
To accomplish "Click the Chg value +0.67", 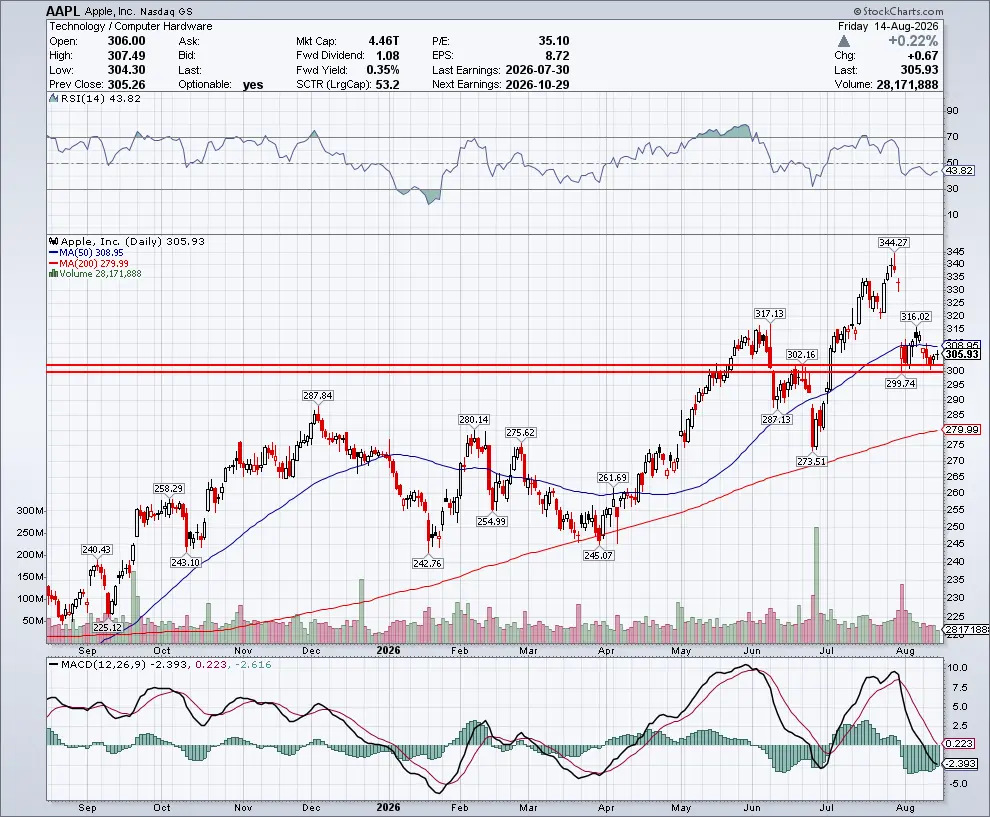I will pos(922,56).
